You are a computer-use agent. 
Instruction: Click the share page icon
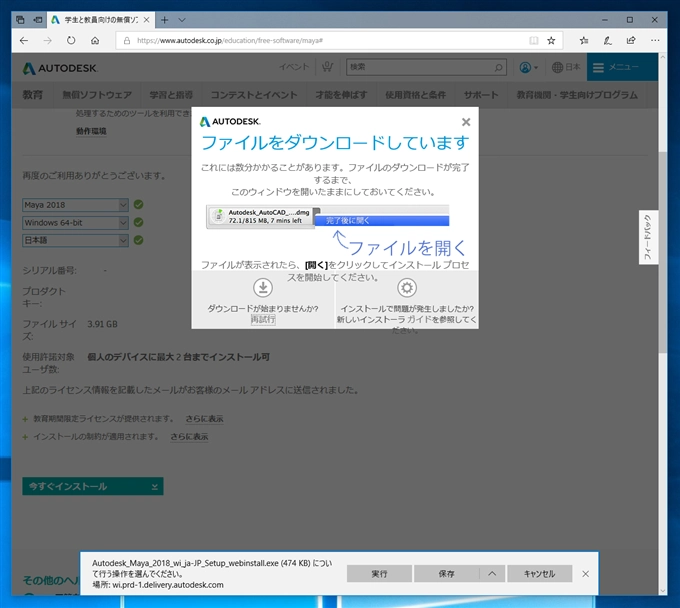click(631, 40)
